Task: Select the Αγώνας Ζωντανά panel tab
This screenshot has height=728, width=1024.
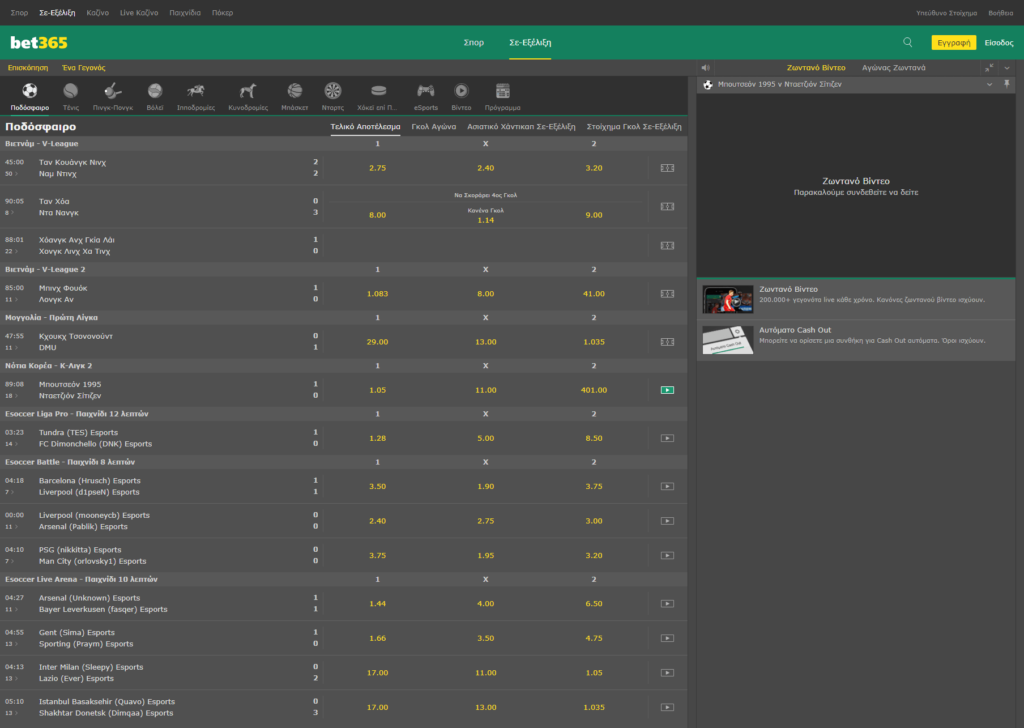Action: 893,68
